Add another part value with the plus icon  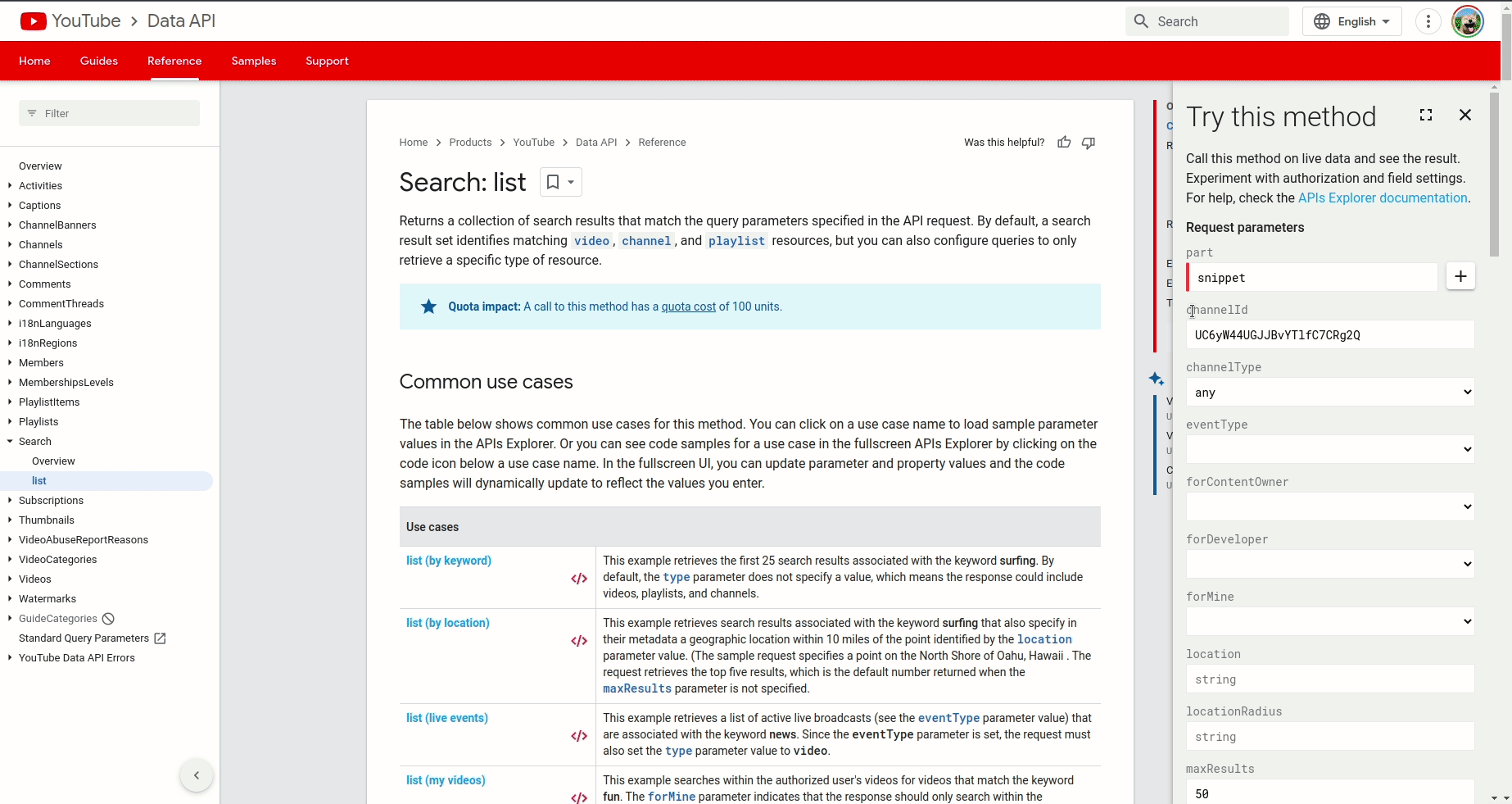click(x=1460, y=276)
